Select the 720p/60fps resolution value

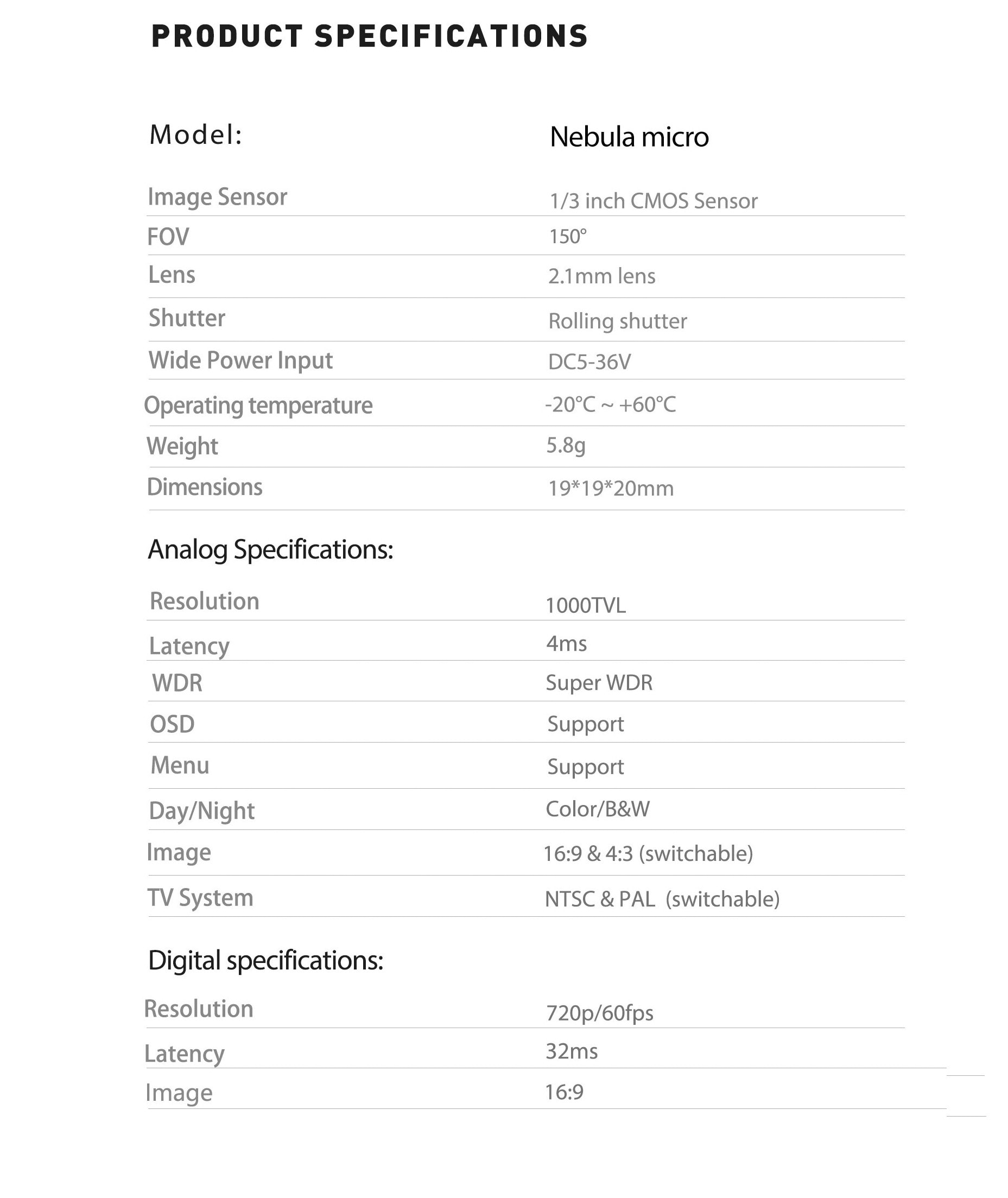pos(599,1013)
